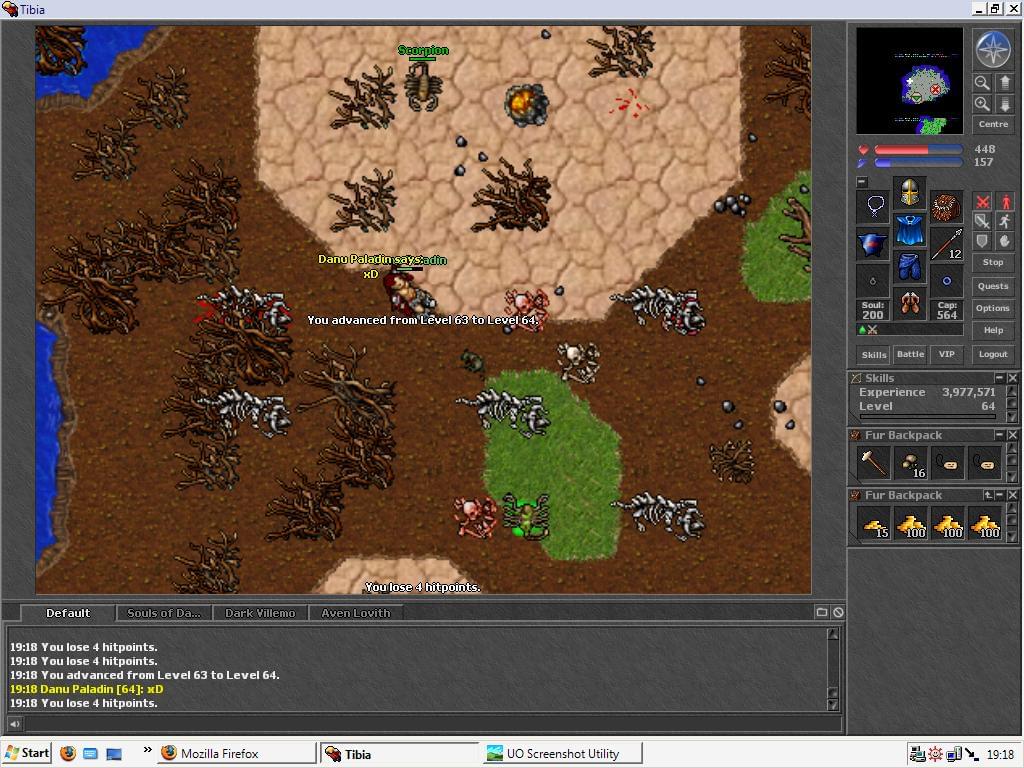1024x768 pixels.
Task: Zoom in the minimap
Action: [x=982, y=104]
